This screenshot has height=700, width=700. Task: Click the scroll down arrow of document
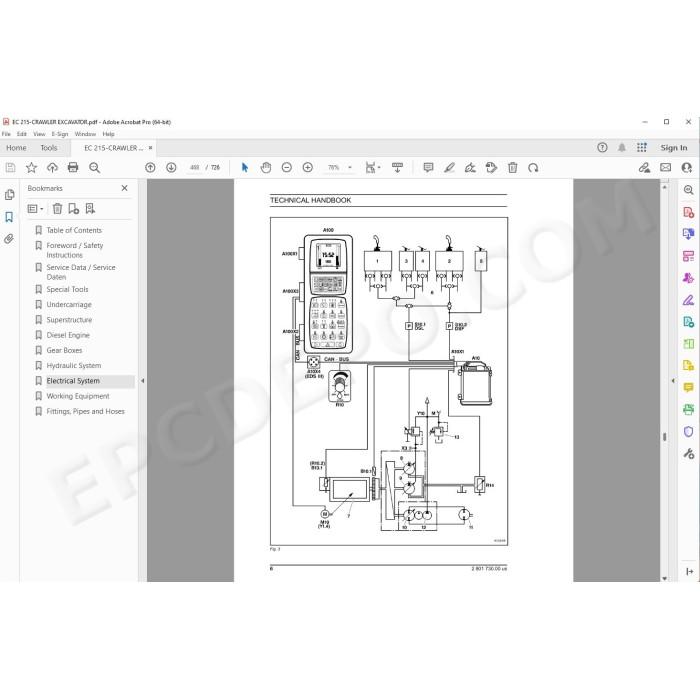click(665, 578)
